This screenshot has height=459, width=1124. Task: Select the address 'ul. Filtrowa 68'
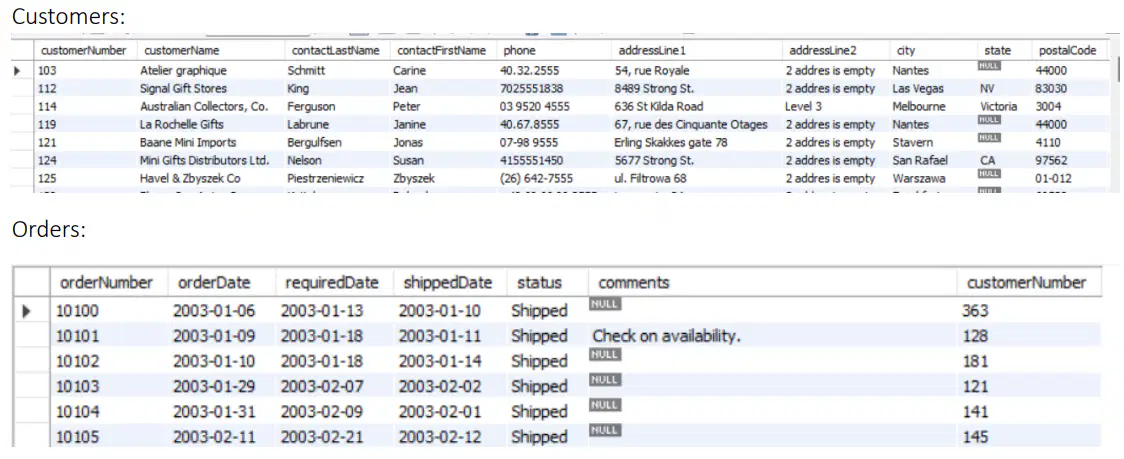650,178
